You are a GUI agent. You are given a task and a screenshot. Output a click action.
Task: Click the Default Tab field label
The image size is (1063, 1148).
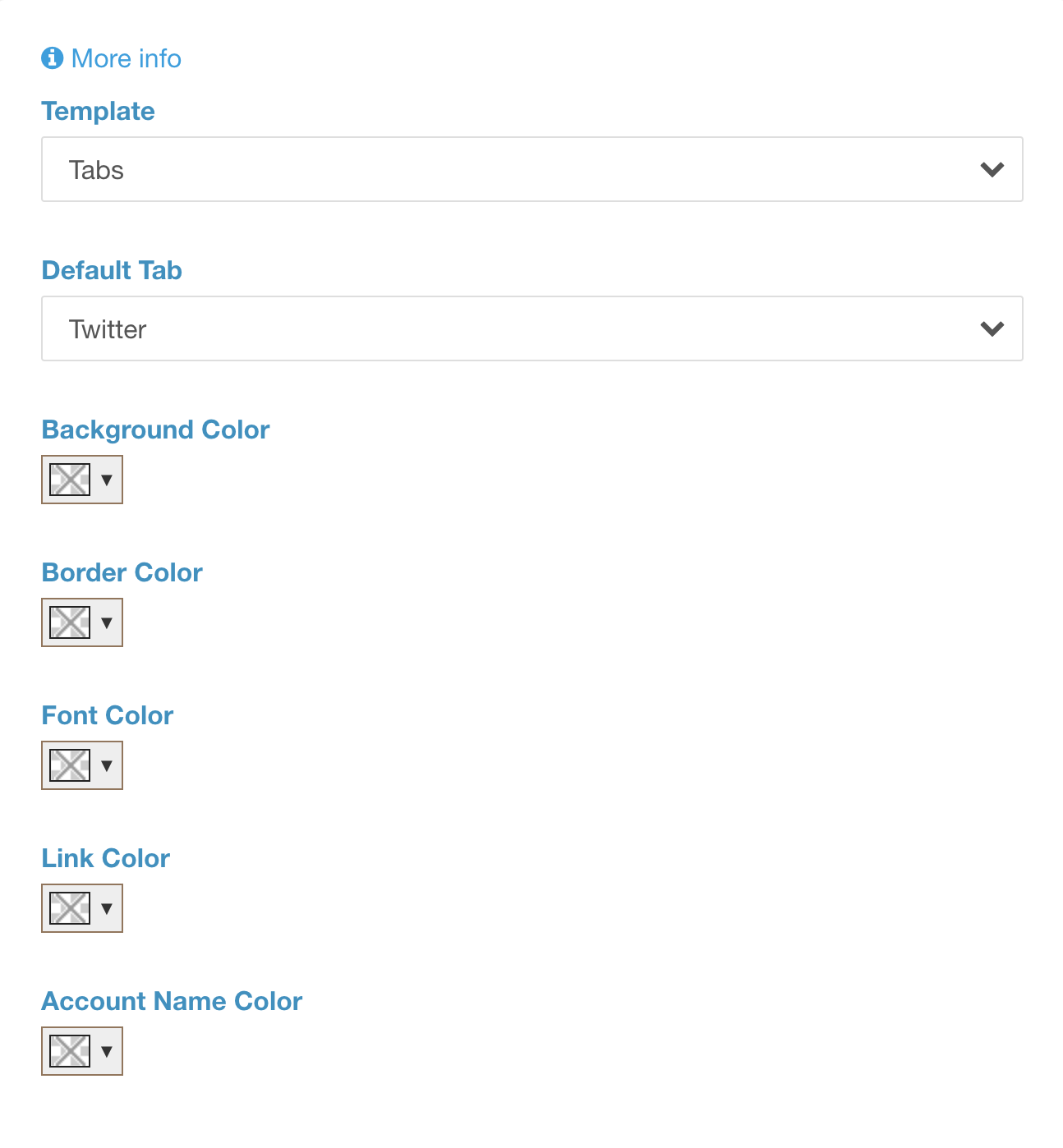tap(112, 270)
